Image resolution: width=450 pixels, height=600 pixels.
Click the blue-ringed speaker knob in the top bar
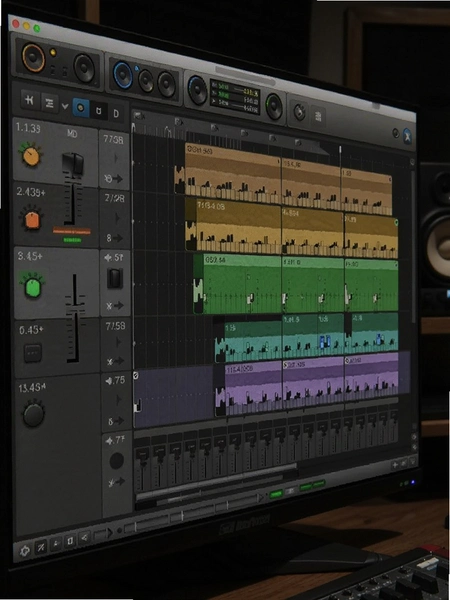[x=123, y=75]
